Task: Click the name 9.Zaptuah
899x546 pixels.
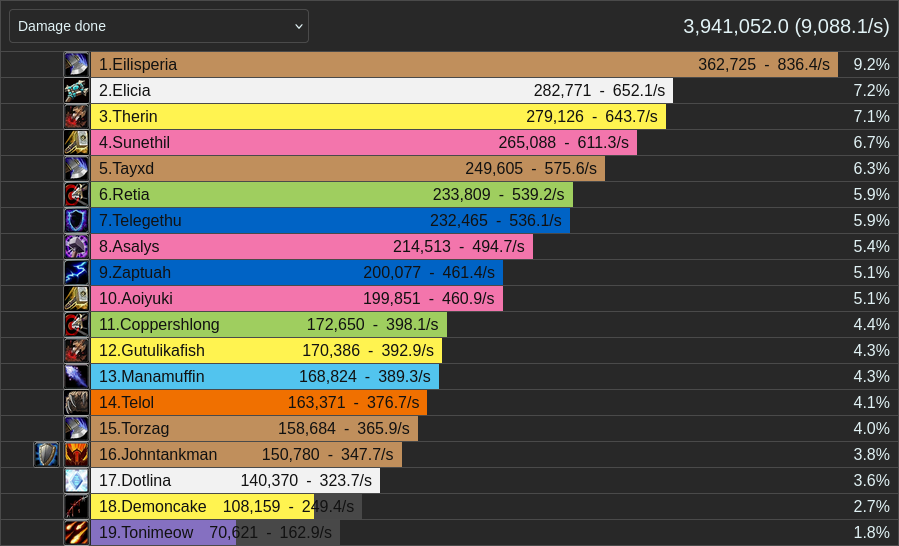Action: pos(135,272)
